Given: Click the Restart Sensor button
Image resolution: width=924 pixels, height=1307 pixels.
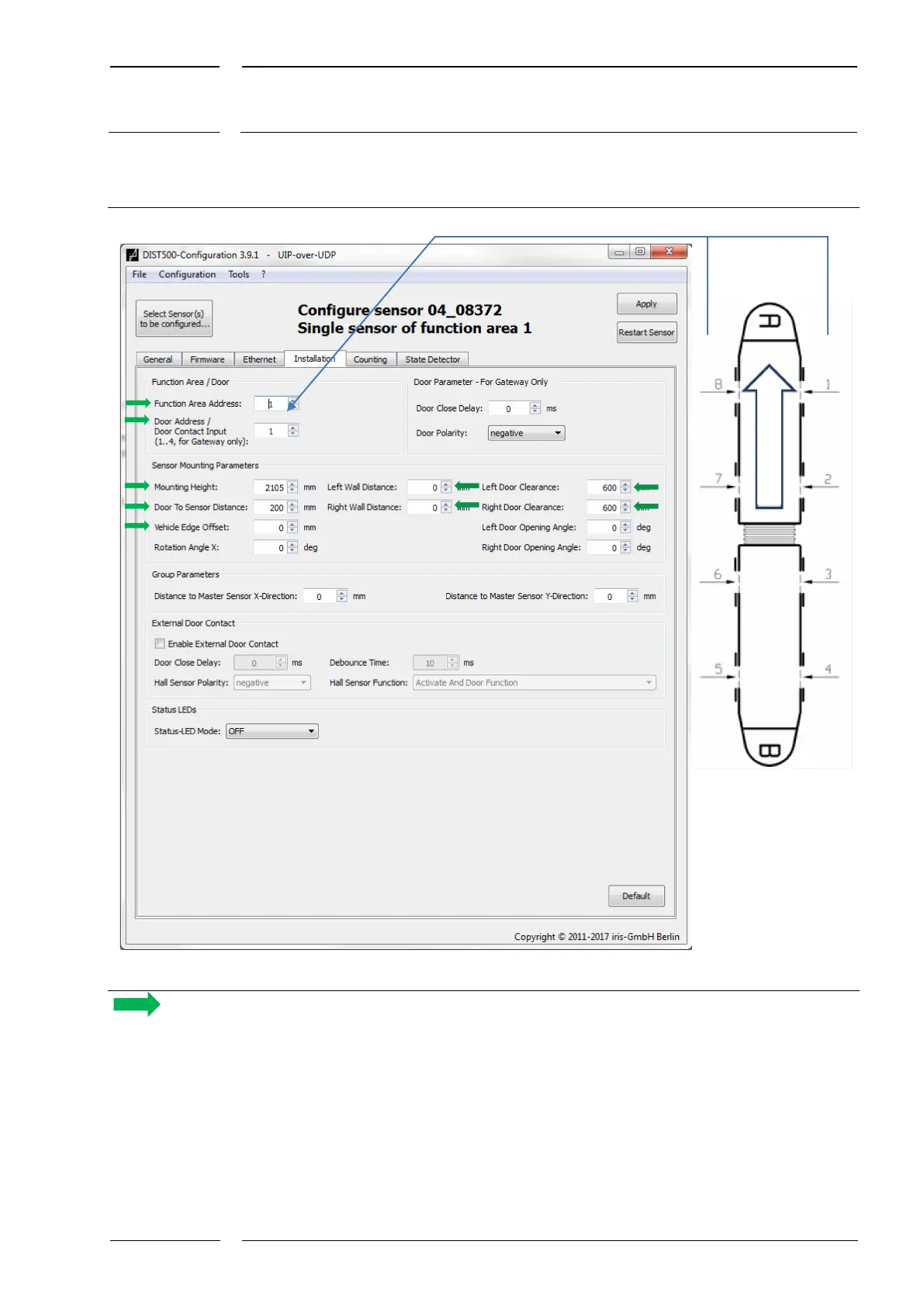Looking at the screenshot, I should pos(646,332).
